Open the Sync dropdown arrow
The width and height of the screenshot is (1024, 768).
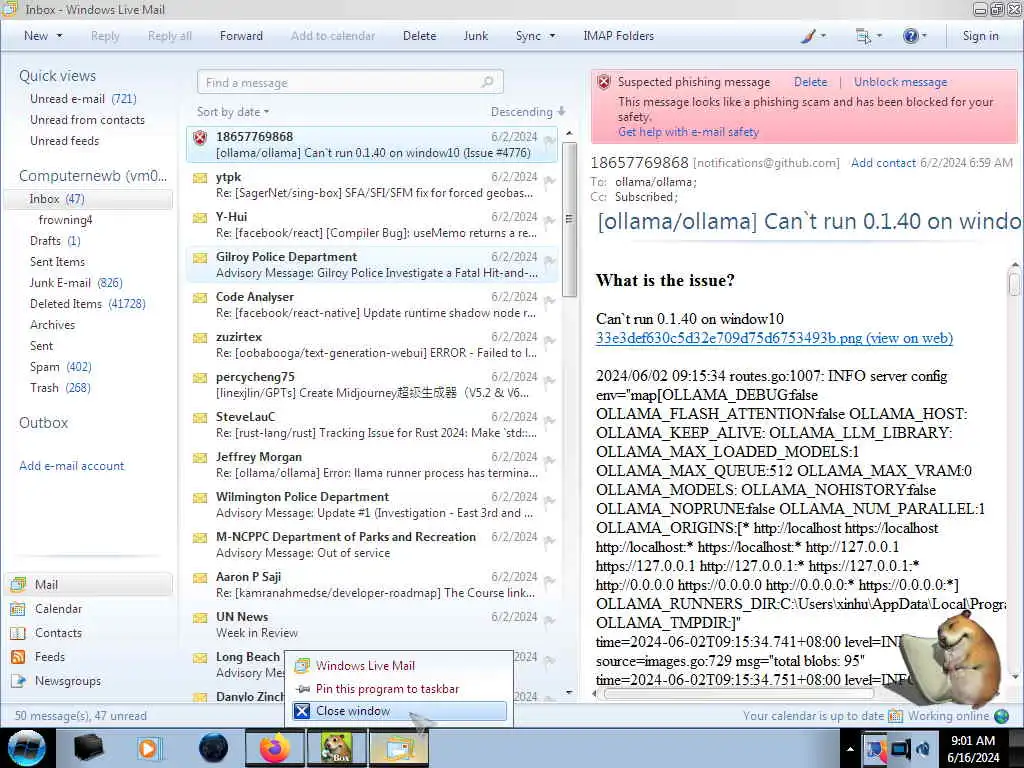tap(552, 36)
